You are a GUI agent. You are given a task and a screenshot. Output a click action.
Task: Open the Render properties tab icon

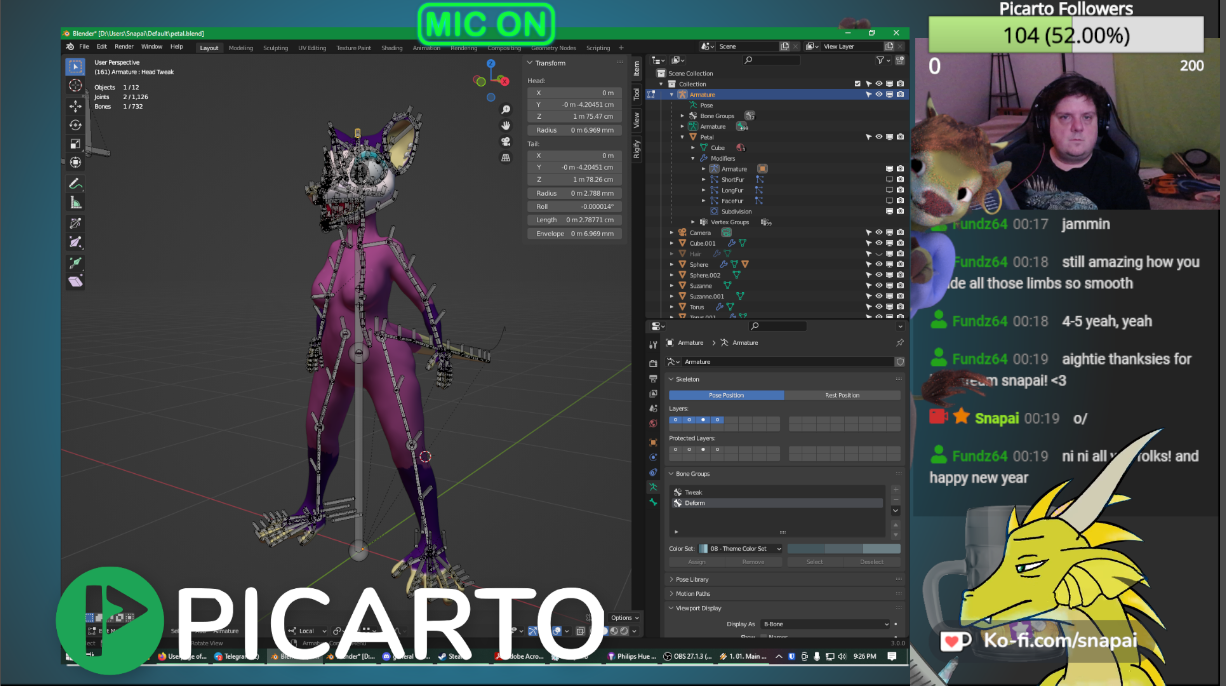click(x=653, y=363)
